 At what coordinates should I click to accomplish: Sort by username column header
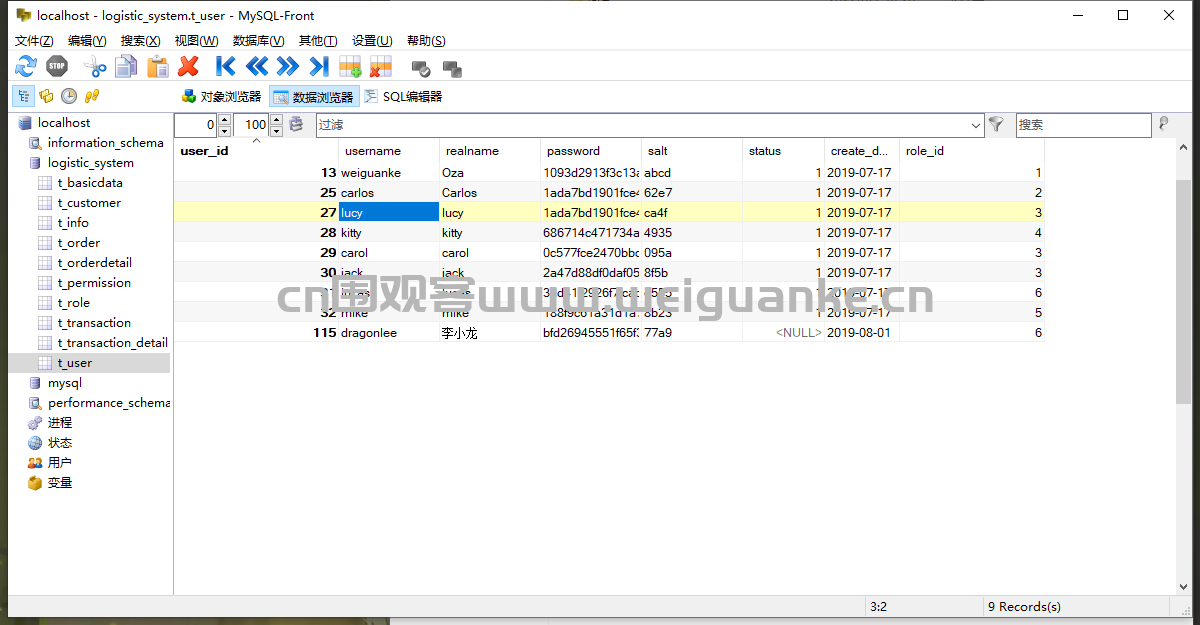tap(389, 151)
